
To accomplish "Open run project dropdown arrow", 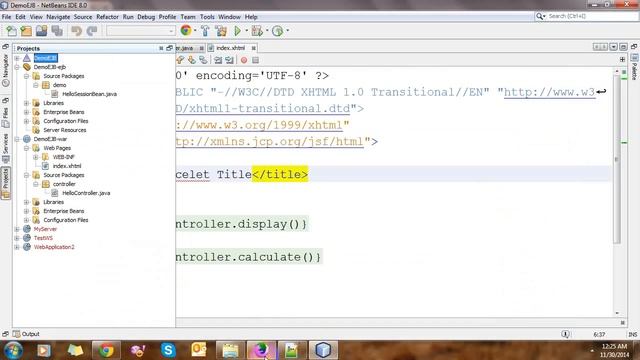I will pyautogui.click(x=247, y=31).
